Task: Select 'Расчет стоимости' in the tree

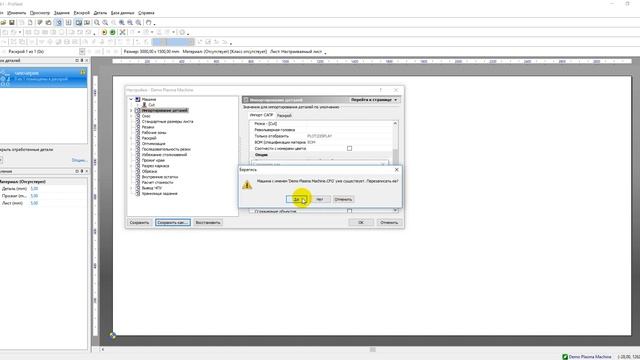Action: point(157,182)
